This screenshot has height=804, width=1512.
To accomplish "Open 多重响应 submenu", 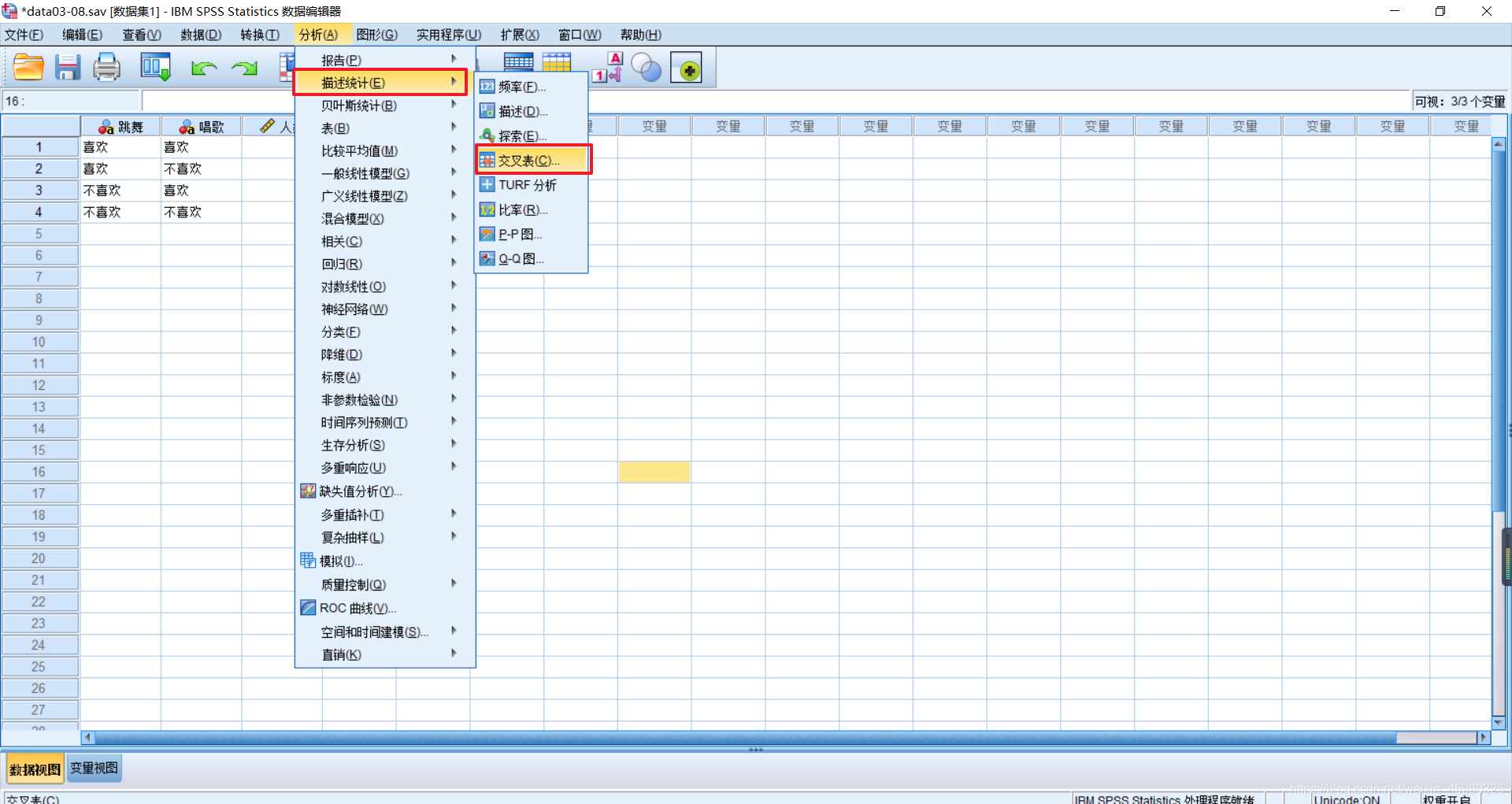I will (385, 468).
